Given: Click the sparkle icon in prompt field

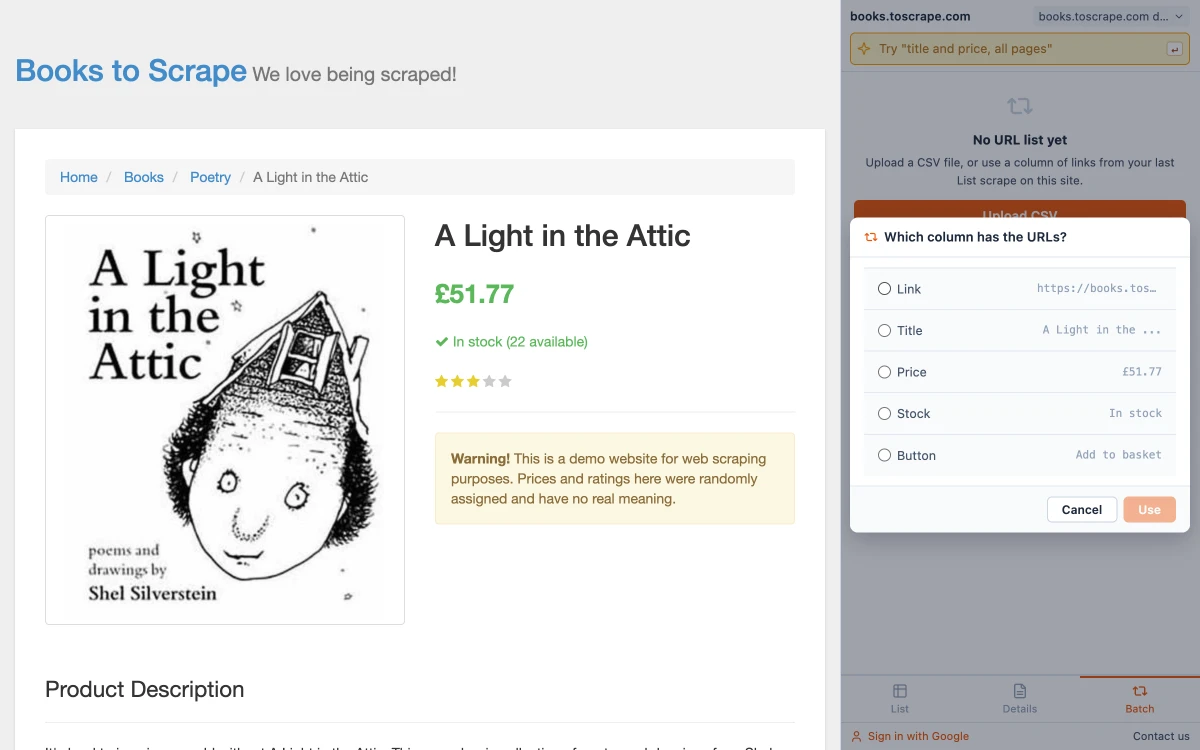Looking at the screenshot, I should click(865, 49).
